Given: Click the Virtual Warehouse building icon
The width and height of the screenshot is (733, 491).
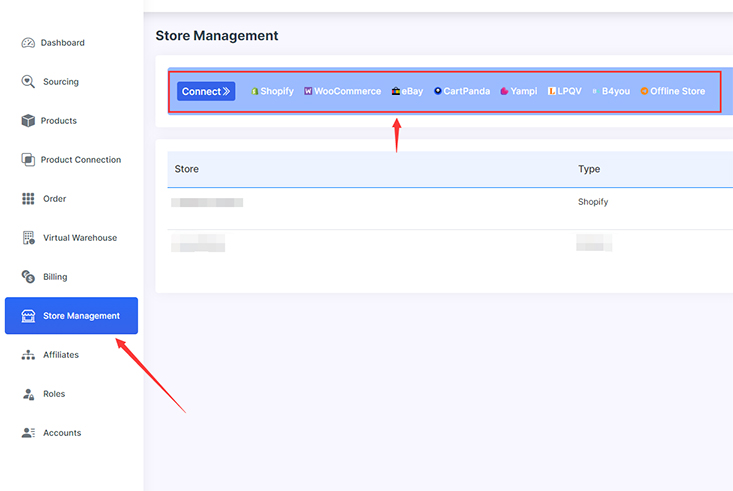Looking at the screenshot, I should point(28,238).
